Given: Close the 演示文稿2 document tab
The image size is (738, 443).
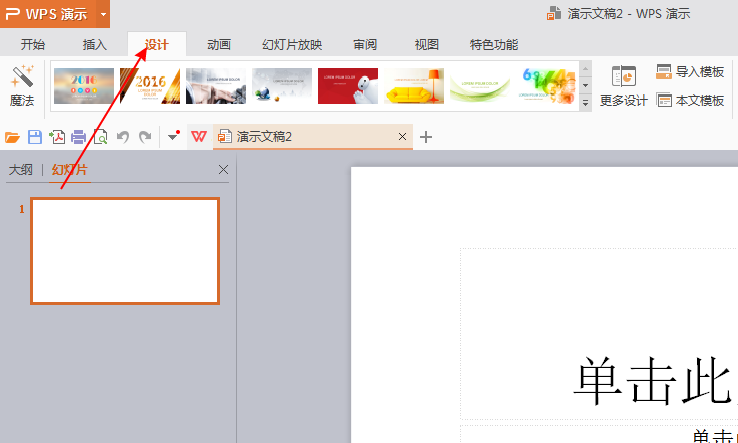Looking at the screenshot, I should pyautogui.click(x=402, y=137).
